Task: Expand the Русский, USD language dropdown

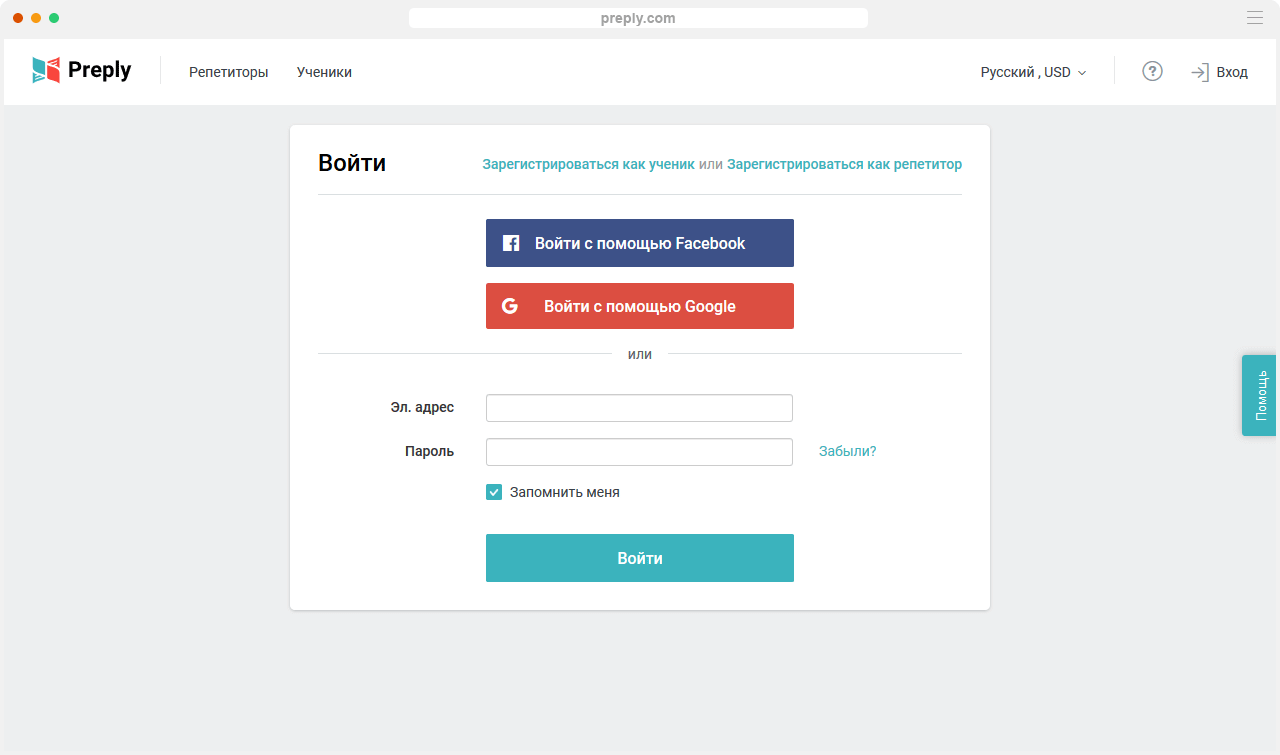Action: click(1033, 72)
